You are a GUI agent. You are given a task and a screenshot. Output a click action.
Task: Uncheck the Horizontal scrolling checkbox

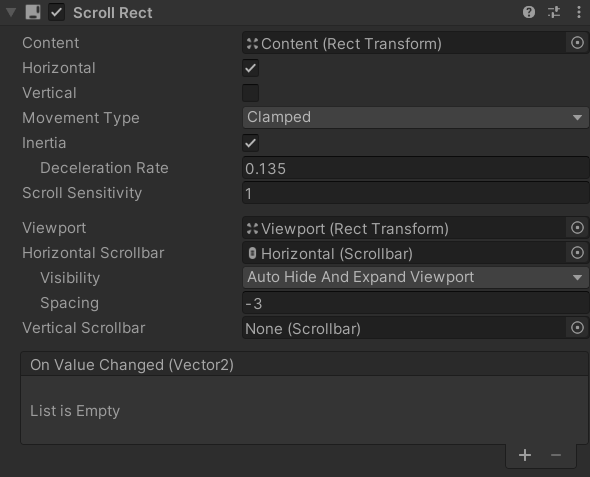(x=251, y=68)
